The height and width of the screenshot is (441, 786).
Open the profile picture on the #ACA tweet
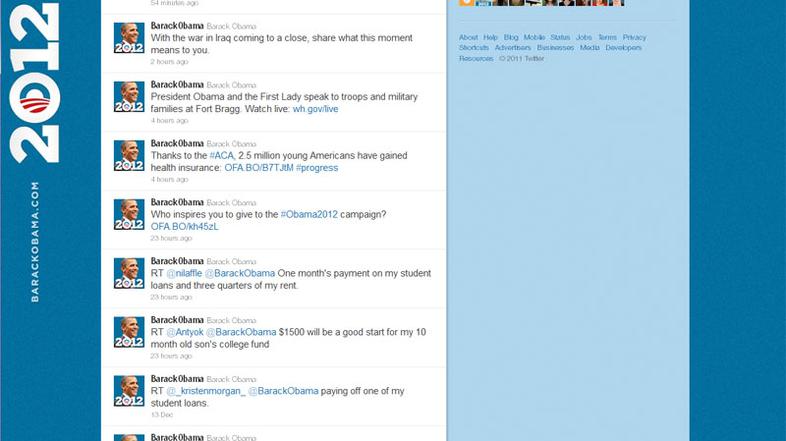coord(129,155)
